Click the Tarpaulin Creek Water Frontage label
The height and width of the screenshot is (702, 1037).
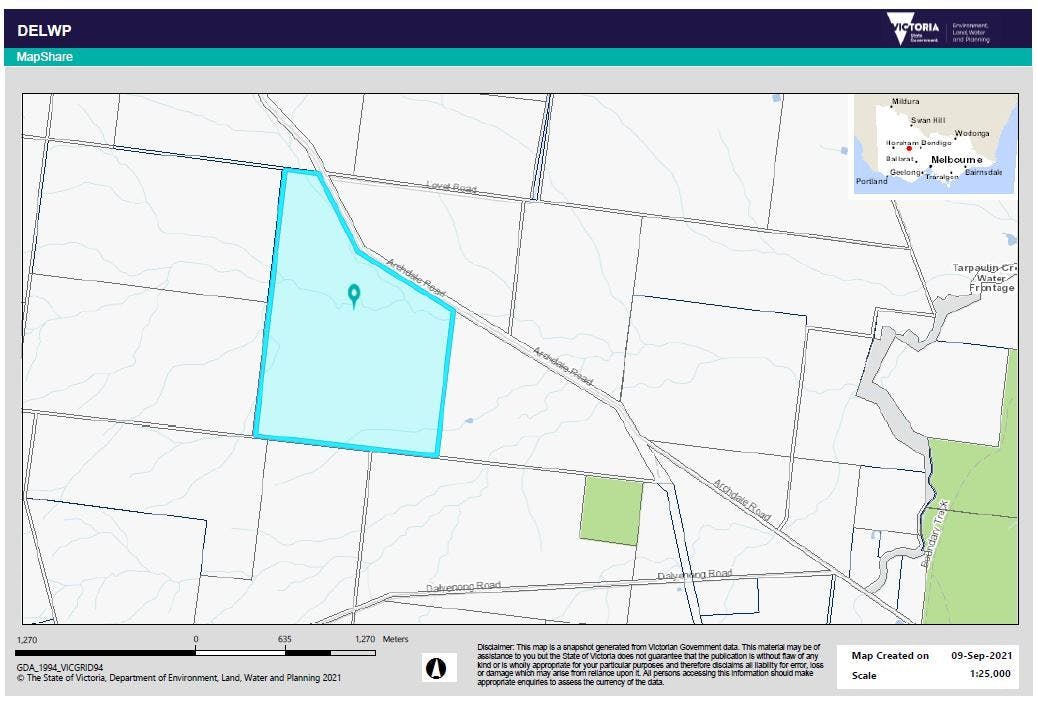(x=983, y=278)
